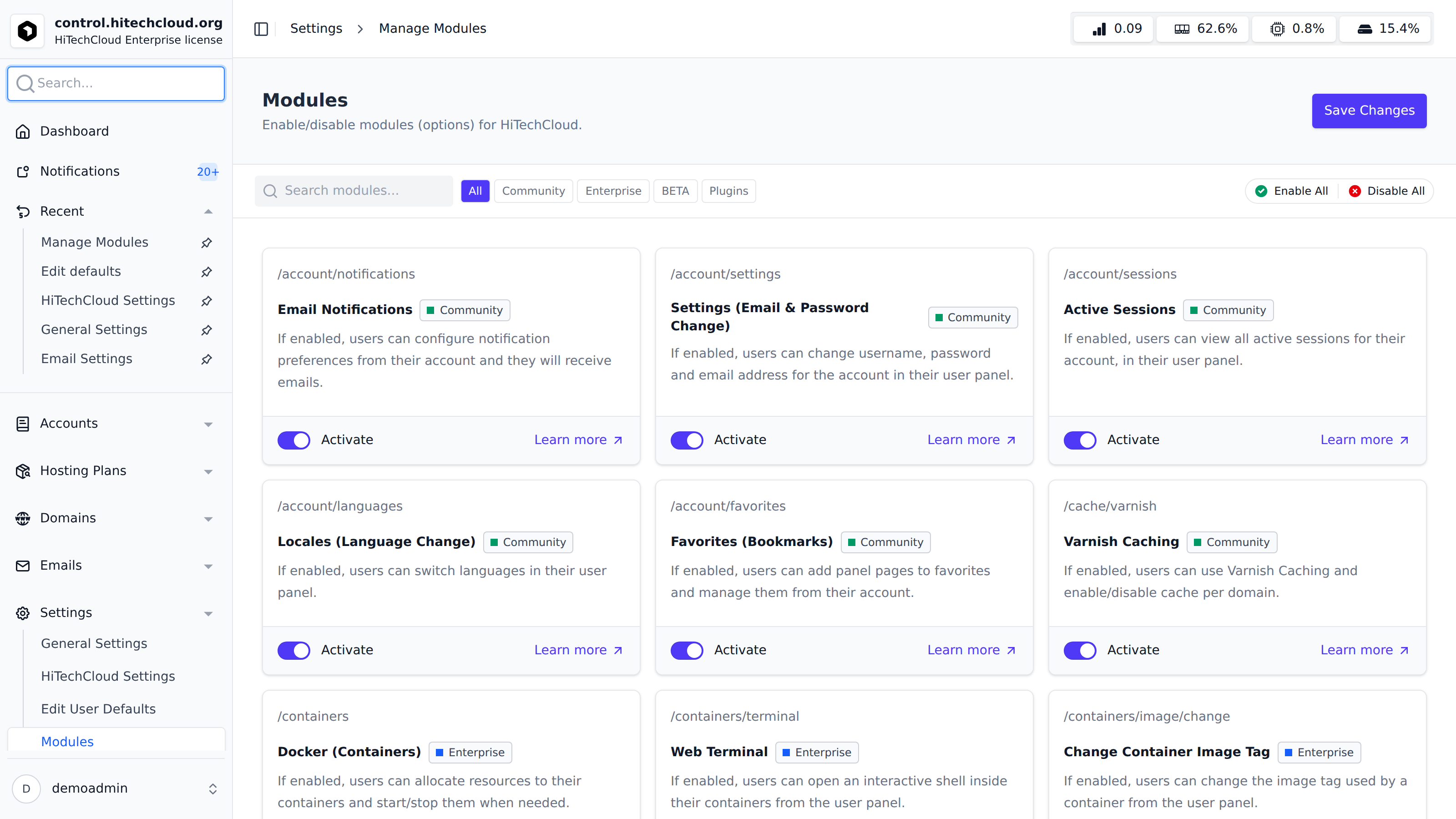Toggle Activate for Email Notifications

293,440
